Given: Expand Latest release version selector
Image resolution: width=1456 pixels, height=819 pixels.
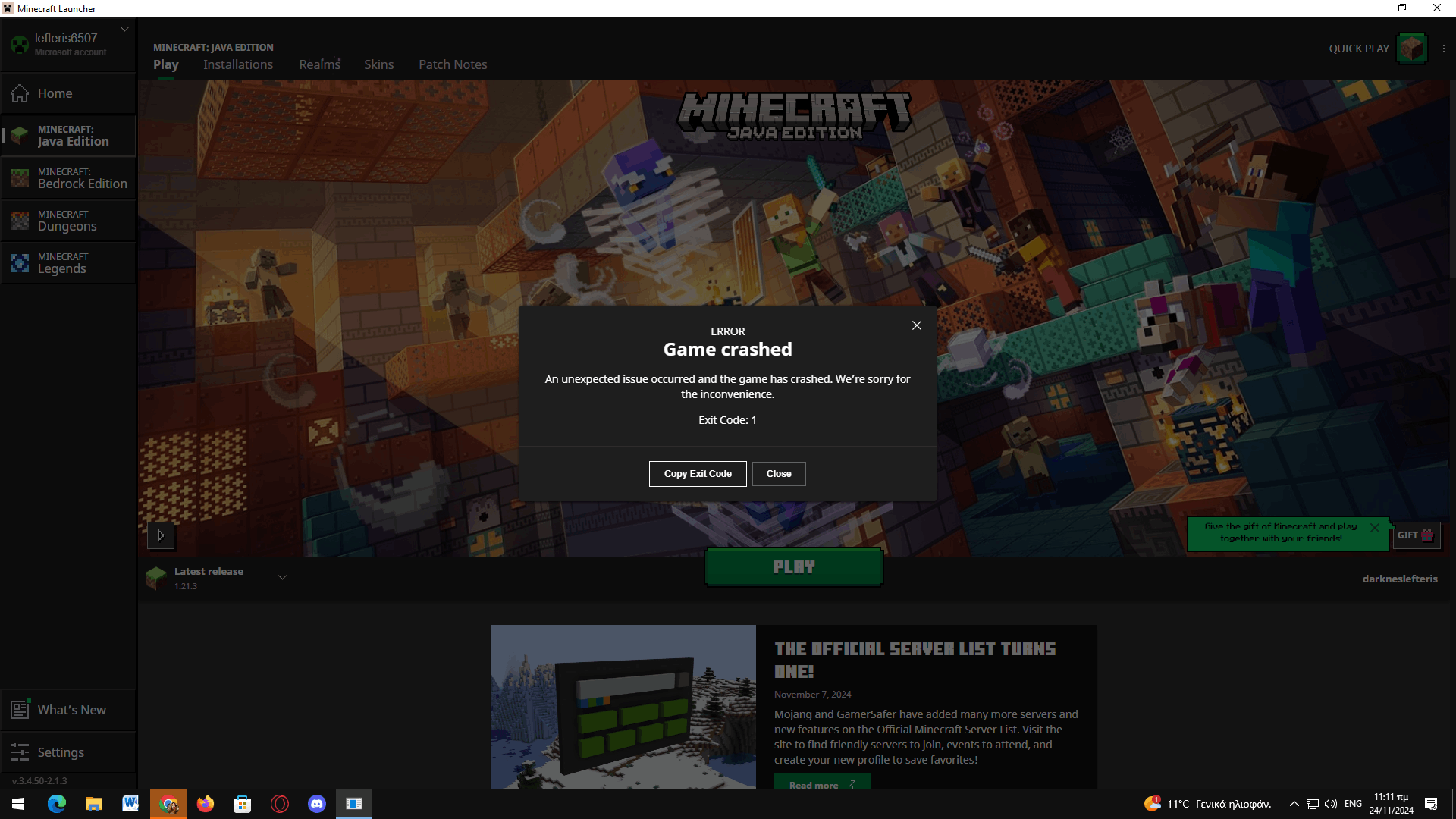Looking at the screenshot, I should [x=282, y=578].
